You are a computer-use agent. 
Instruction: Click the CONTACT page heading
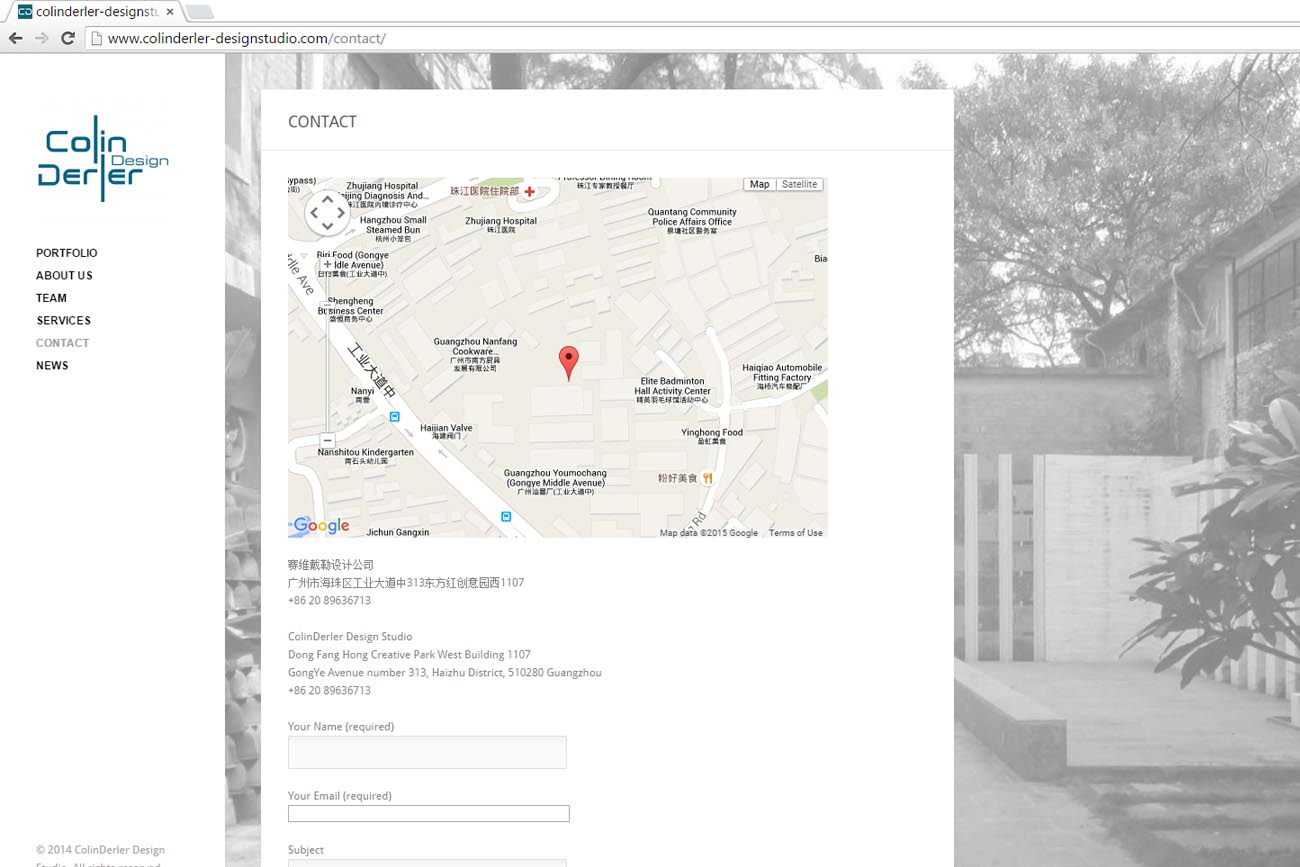click(322, 122)
